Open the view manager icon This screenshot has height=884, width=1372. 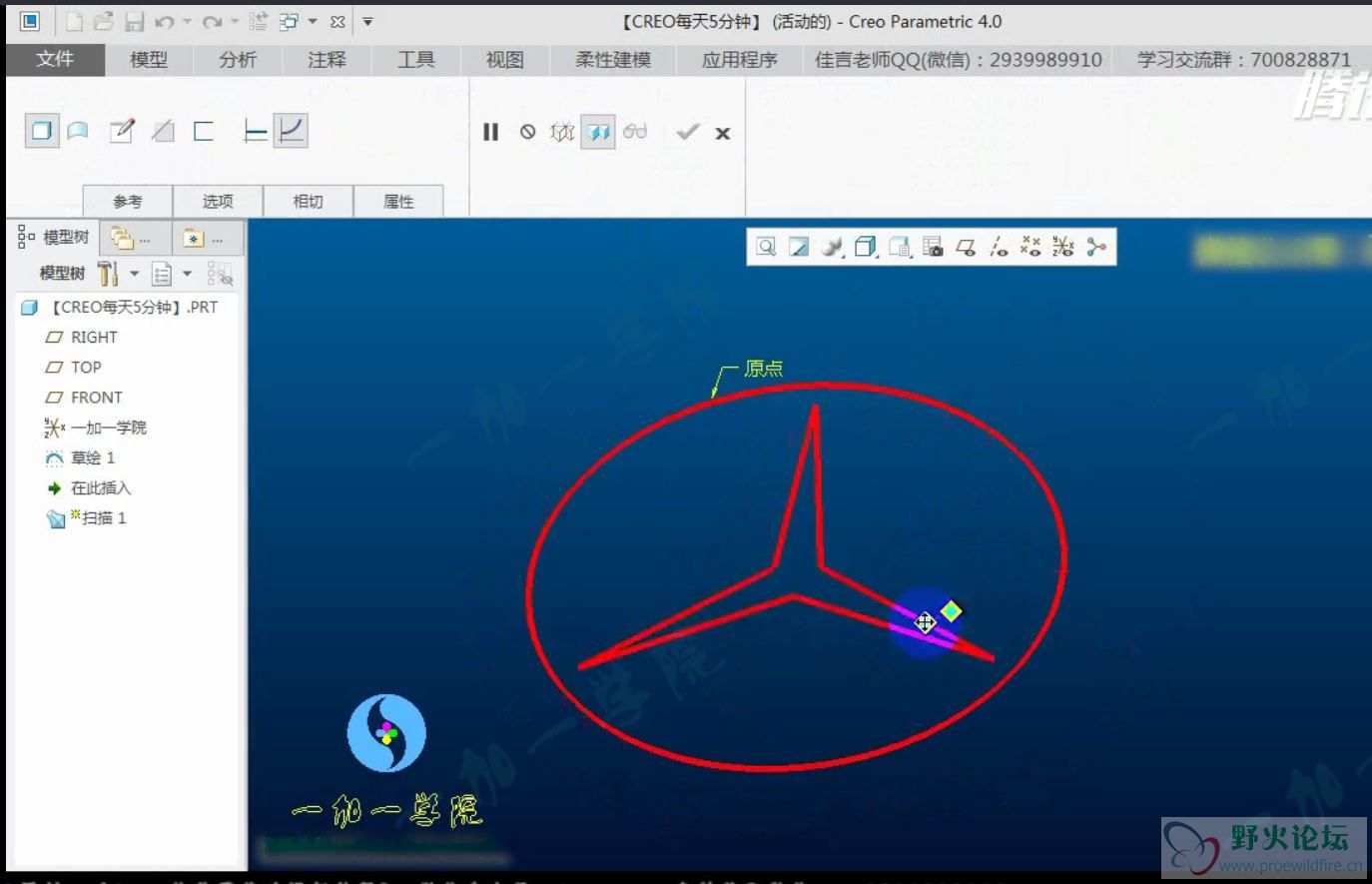pyautogui.click(x=900, y=247)
